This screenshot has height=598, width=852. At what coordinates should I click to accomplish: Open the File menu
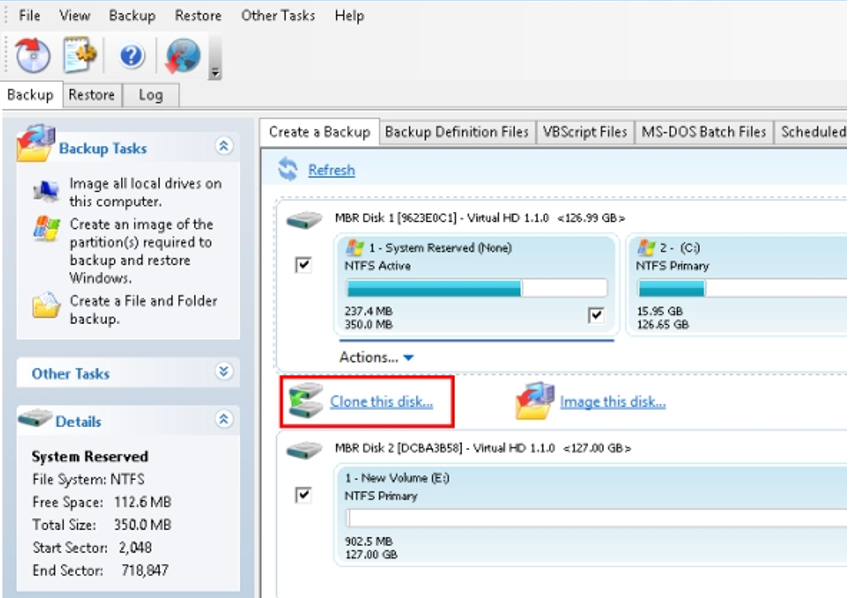(x=29, y=16)
